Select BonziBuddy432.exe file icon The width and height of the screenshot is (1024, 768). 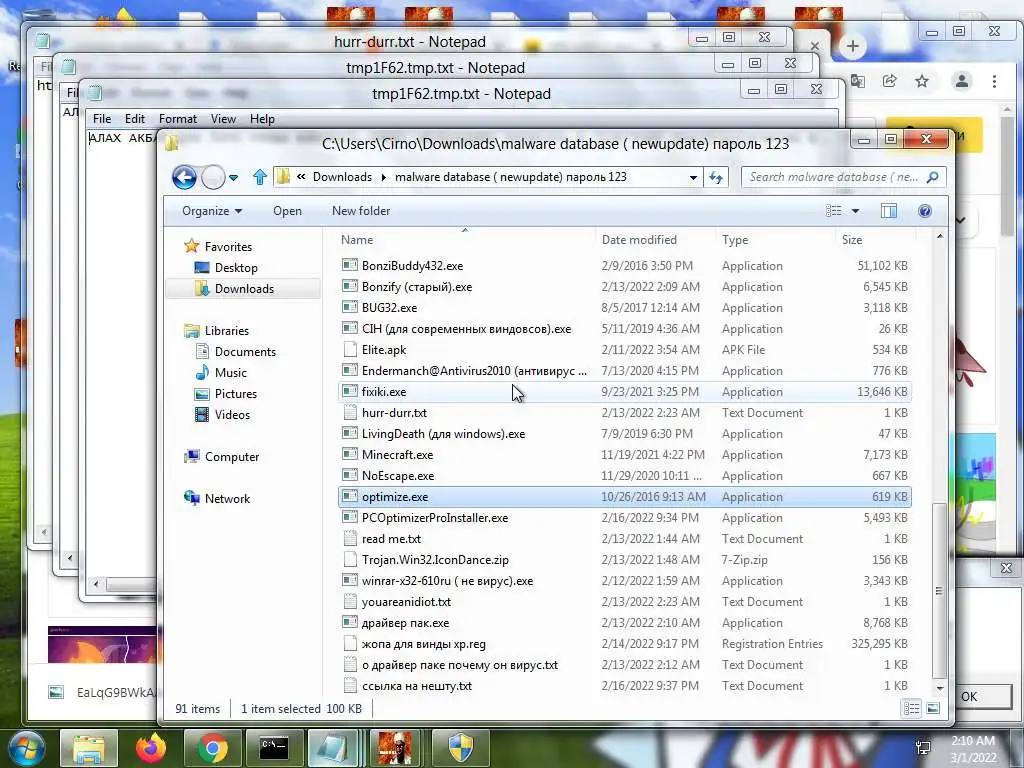click(x=350, y=266)
